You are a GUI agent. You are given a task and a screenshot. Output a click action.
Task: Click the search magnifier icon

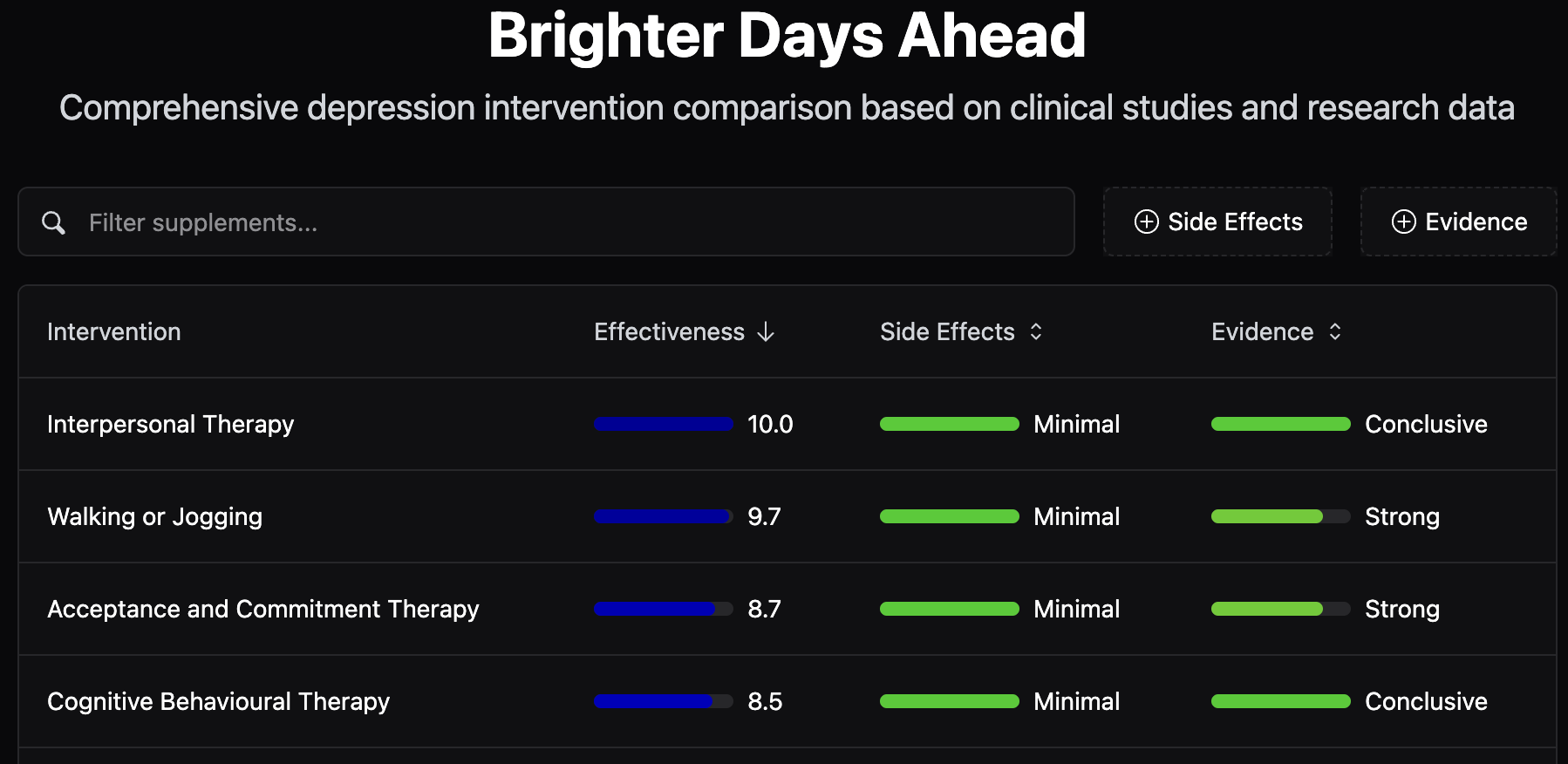[x=54, y=222]
